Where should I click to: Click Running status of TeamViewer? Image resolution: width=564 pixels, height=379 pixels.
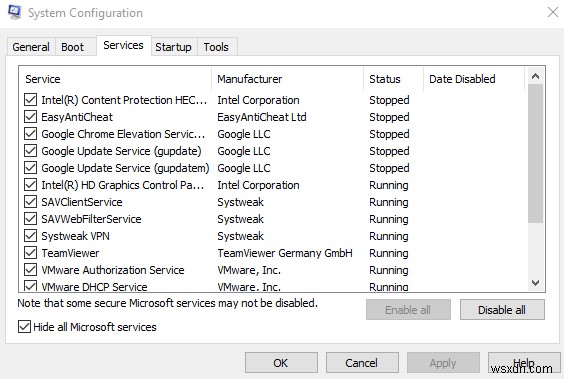(389, 253)
